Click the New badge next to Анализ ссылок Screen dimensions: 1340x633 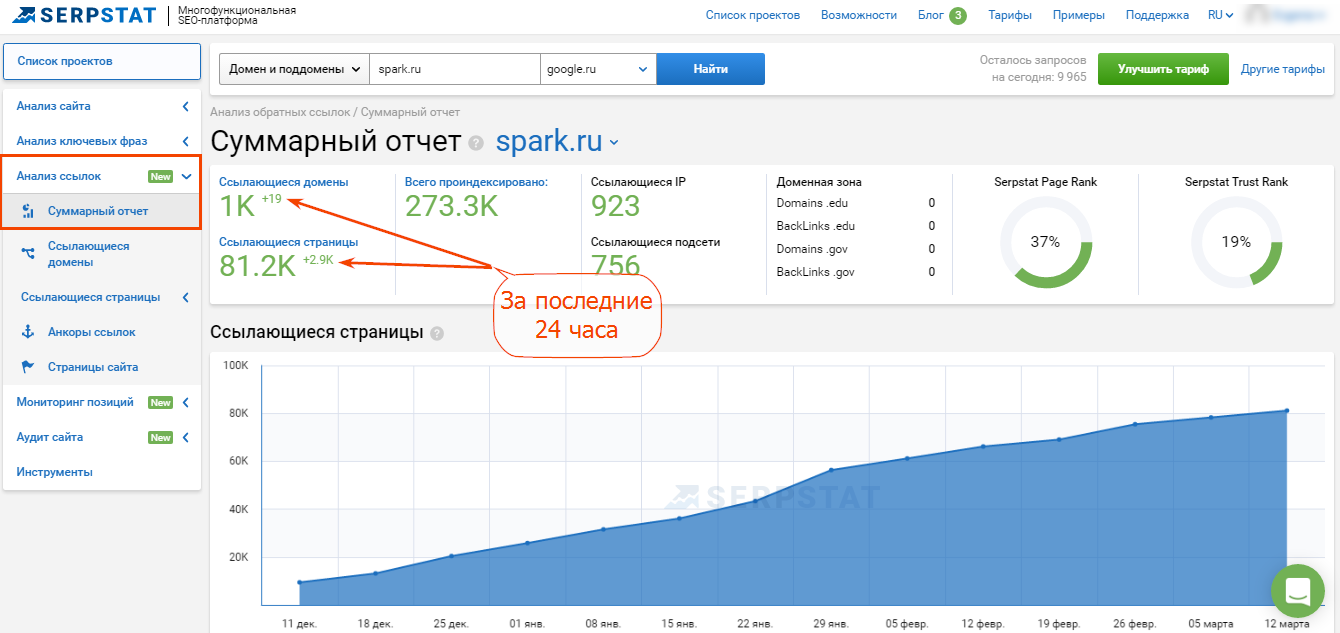pyautogui.click(x=160, y=177)
